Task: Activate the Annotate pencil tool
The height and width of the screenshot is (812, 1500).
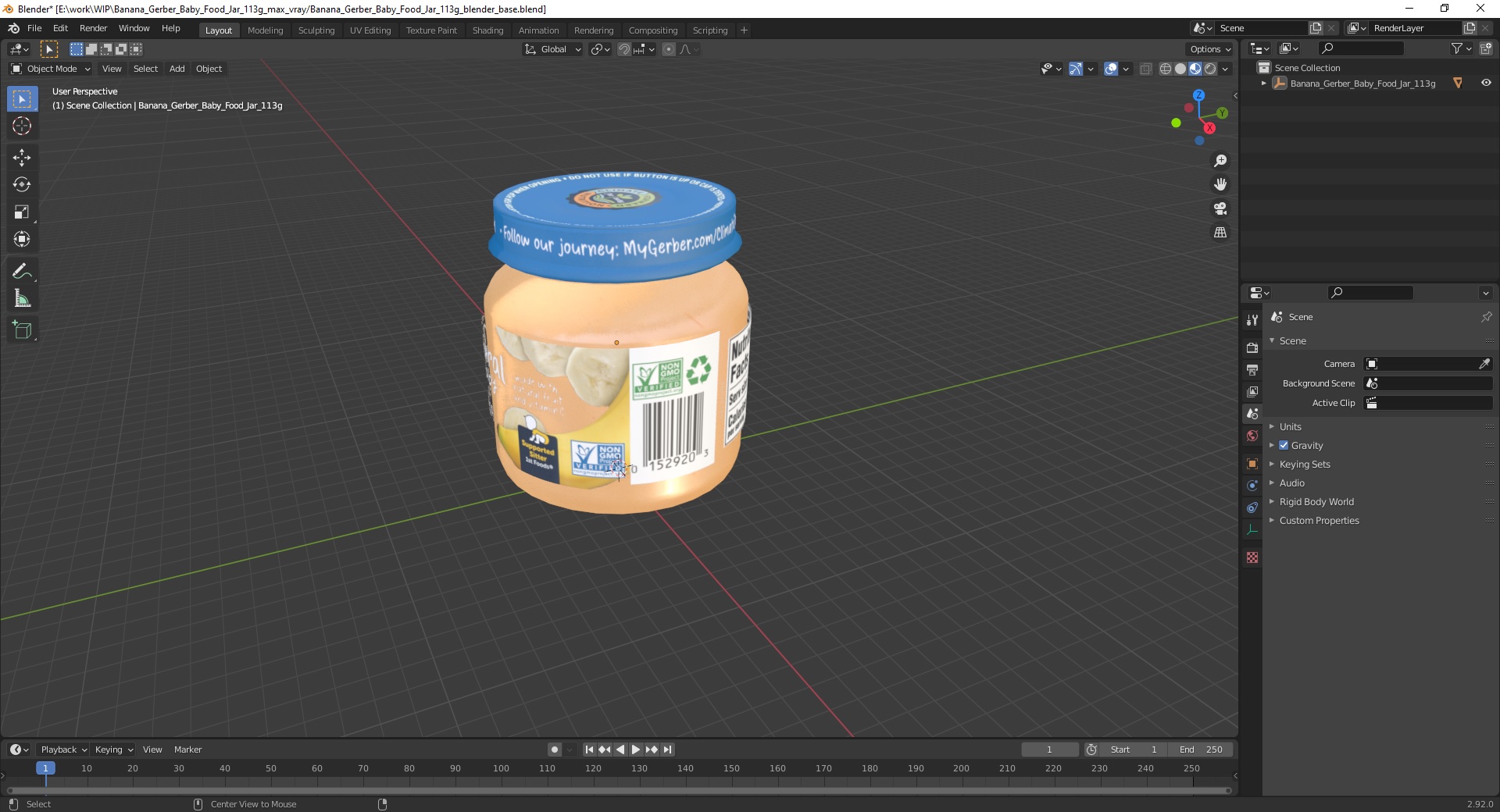Action: [x=22, y=272]
